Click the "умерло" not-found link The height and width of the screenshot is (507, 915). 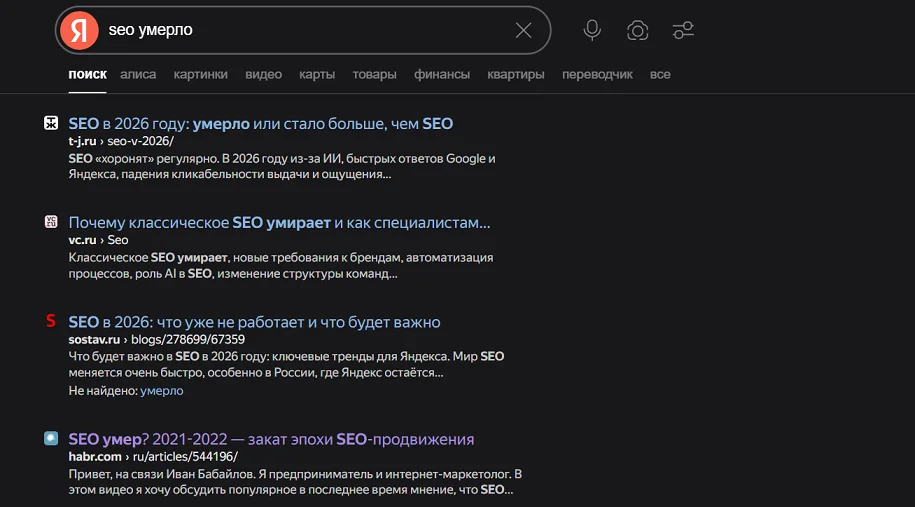click(162, 390)
